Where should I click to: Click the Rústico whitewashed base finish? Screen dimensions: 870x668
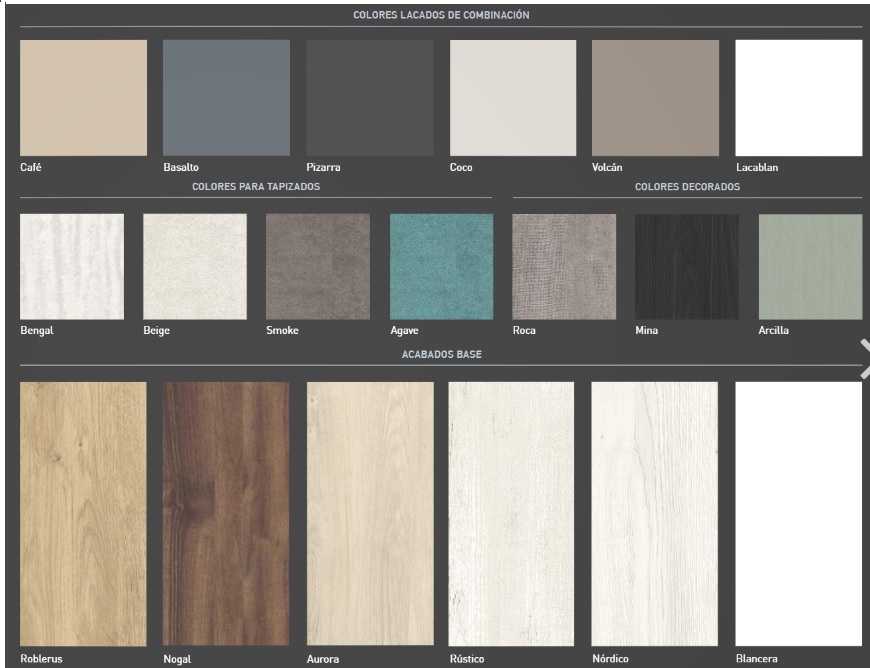click(512, 513)
